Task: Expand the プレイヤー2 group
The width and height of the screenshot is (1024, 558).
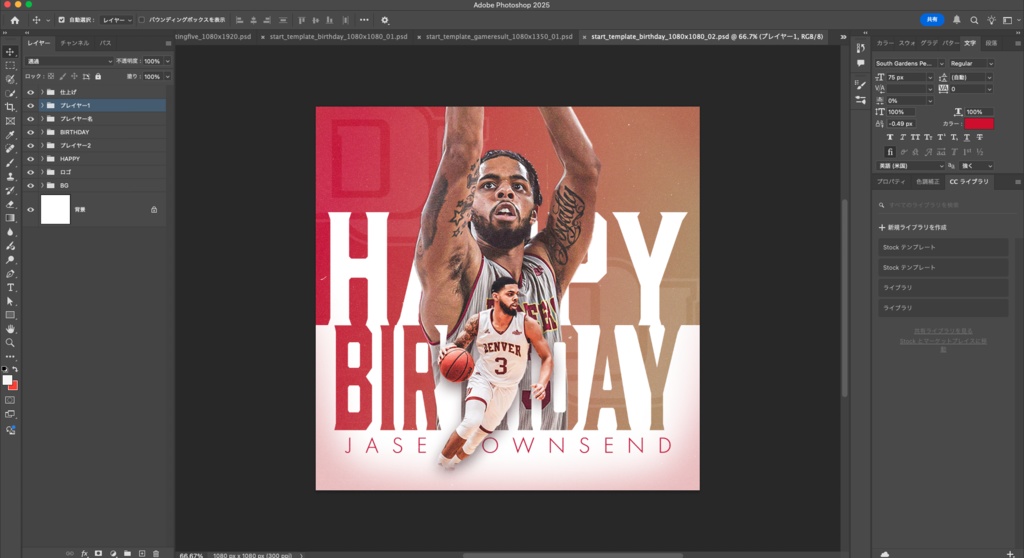Action: (x=42, y=145)
